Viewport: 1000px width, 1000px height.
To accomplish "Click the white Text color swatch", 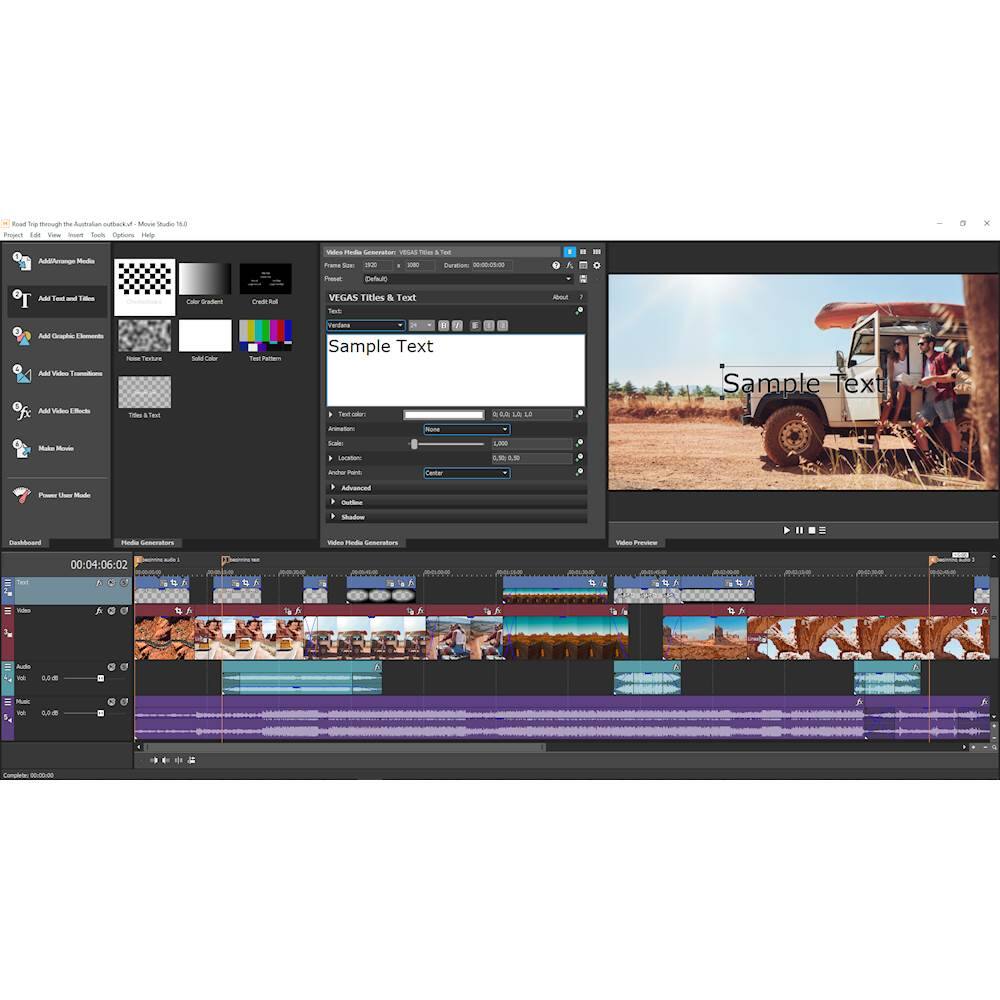I will pos(443,414).
